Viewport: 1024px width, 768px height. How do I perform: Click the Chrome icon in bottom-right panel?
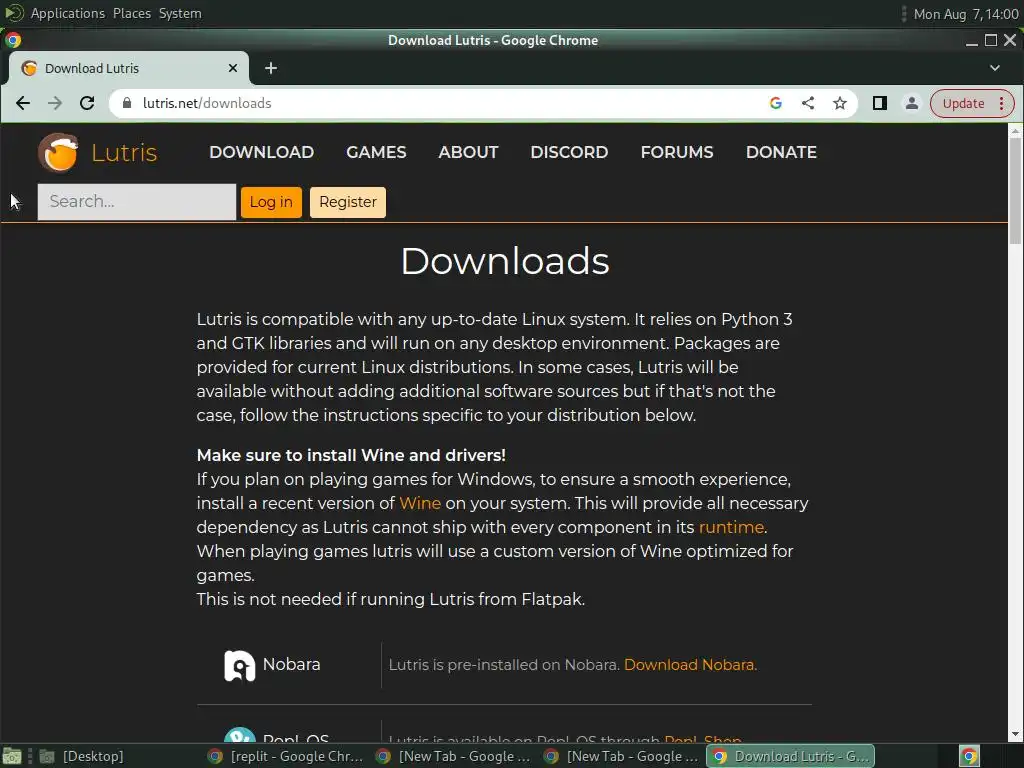coord(969,756)
